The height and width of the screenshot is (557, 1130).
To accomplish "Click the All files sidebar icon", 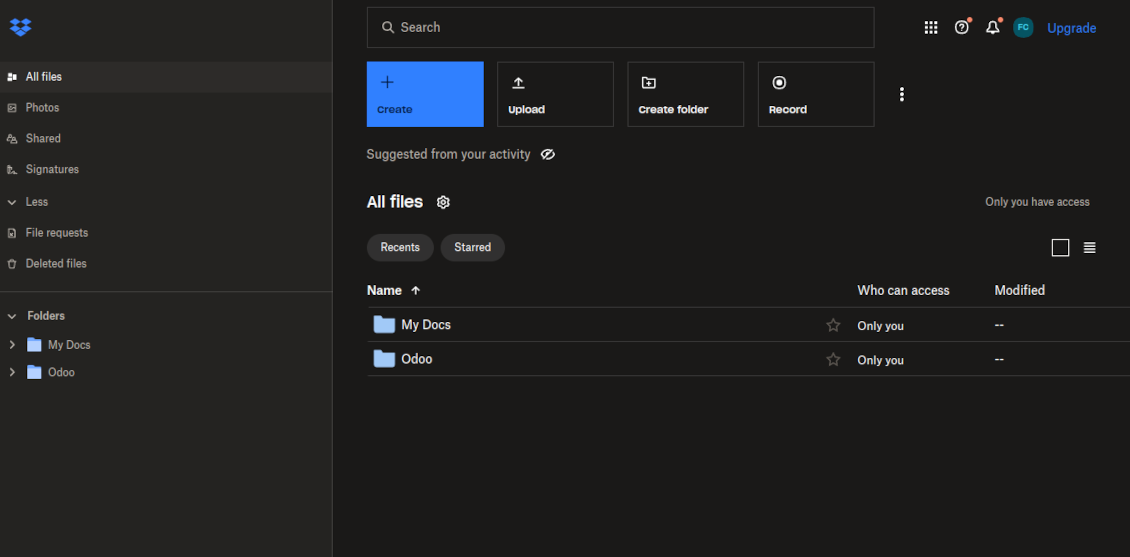I will point(12,76).
